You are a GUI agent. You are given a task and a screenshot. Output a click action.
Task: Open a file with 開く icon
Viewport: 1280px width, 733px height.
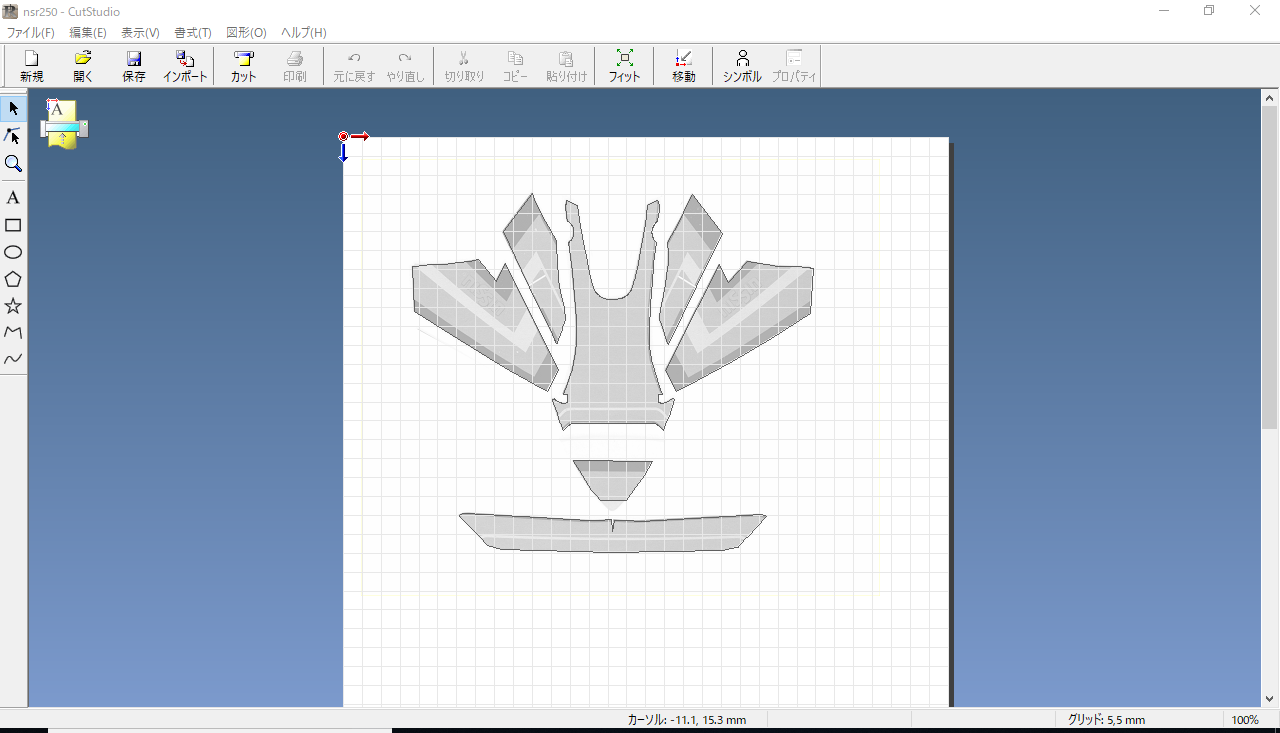pyautogui.click(x=83, y=66)
